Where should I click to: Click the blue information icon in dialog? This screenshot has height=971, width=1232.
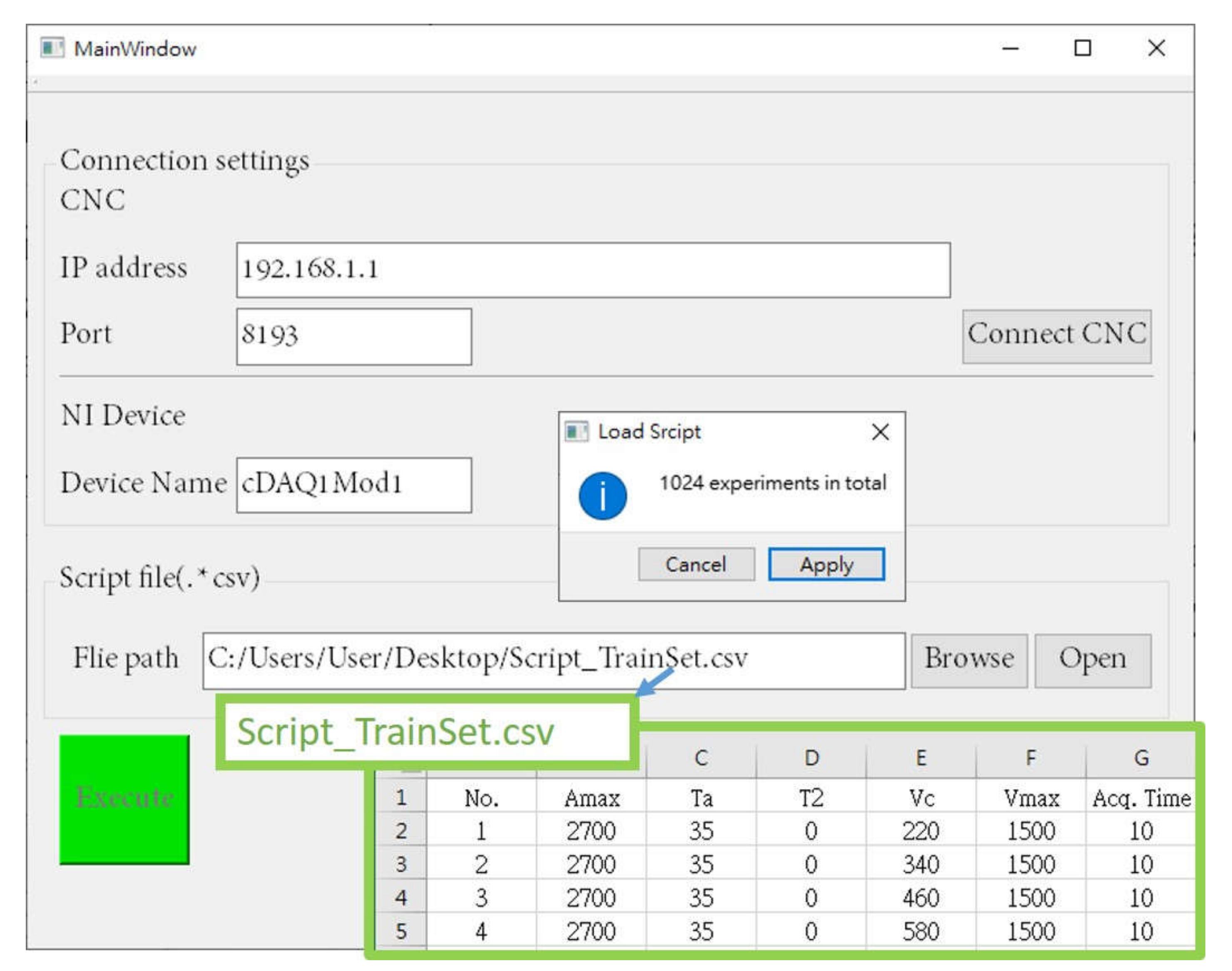coord(602,496)
